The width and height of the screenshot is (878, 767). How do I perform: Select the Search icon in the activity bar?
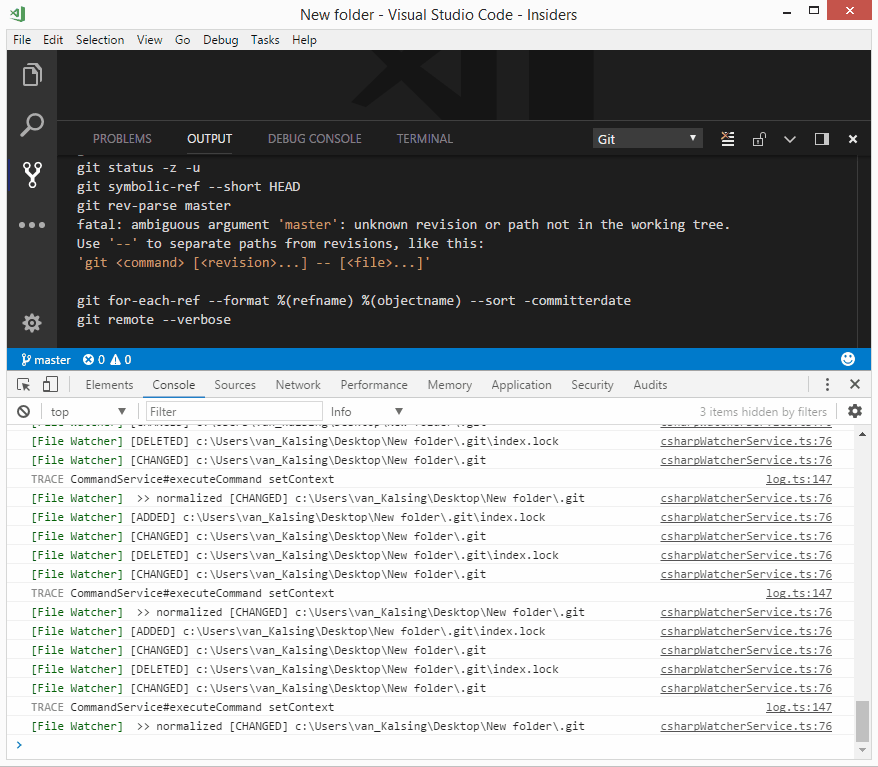point(31,124)
